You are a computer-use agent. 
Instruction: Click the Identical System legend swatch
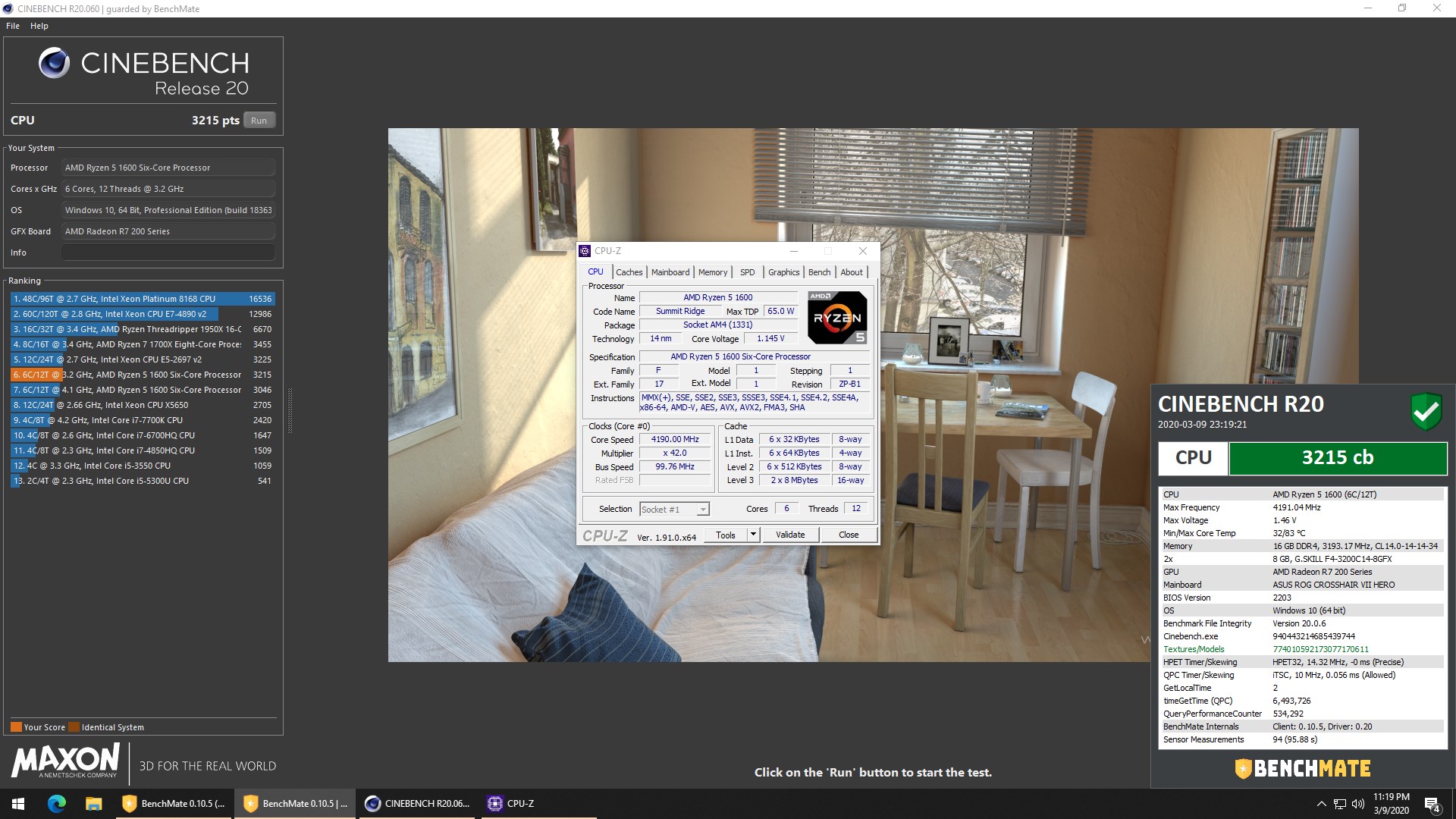pyautogui.click(x=74, y=726)
